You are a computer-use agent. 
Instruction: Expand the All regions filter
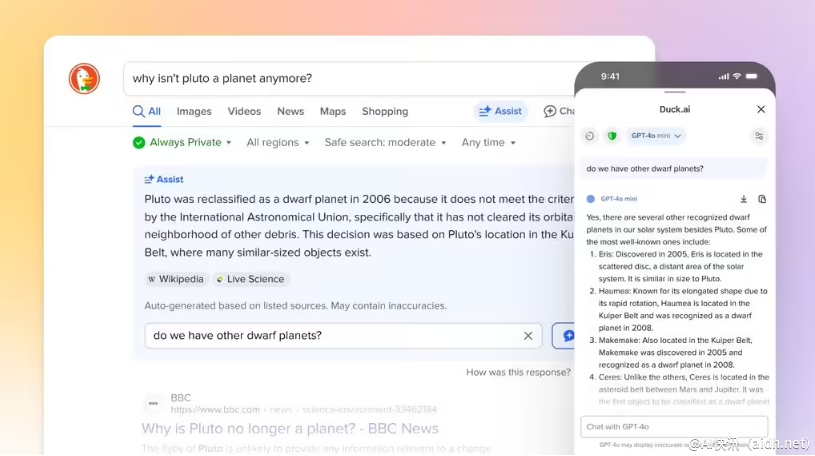coord(279,142)
